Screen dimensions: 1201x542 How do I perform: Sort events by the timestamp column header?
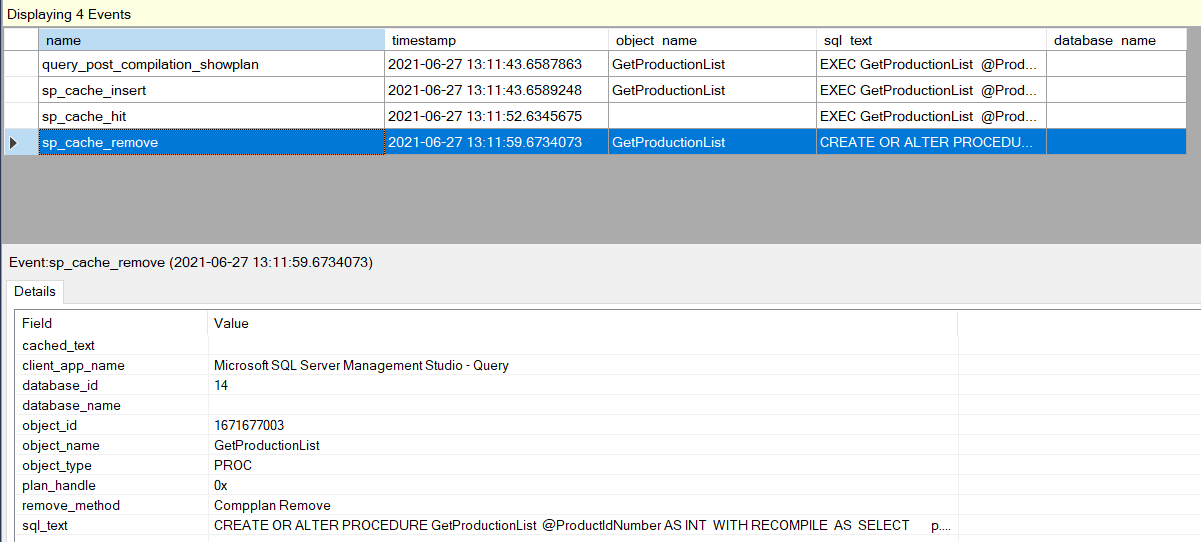click(x=496, y=41)
